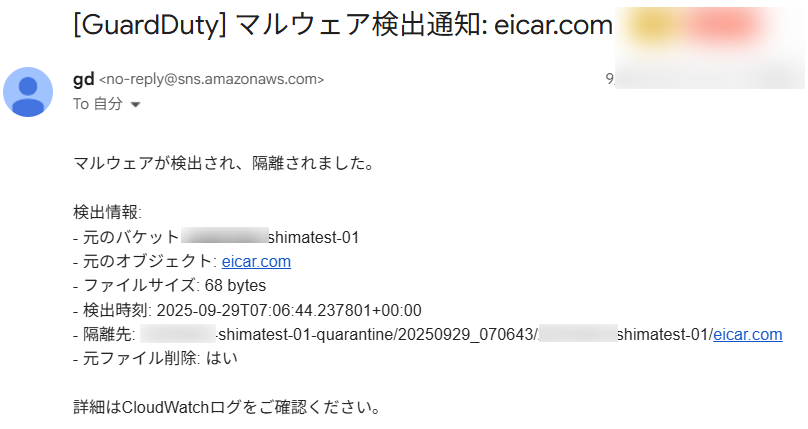
Task: Click the 検出情報 heading
Action: coord(108,213)
